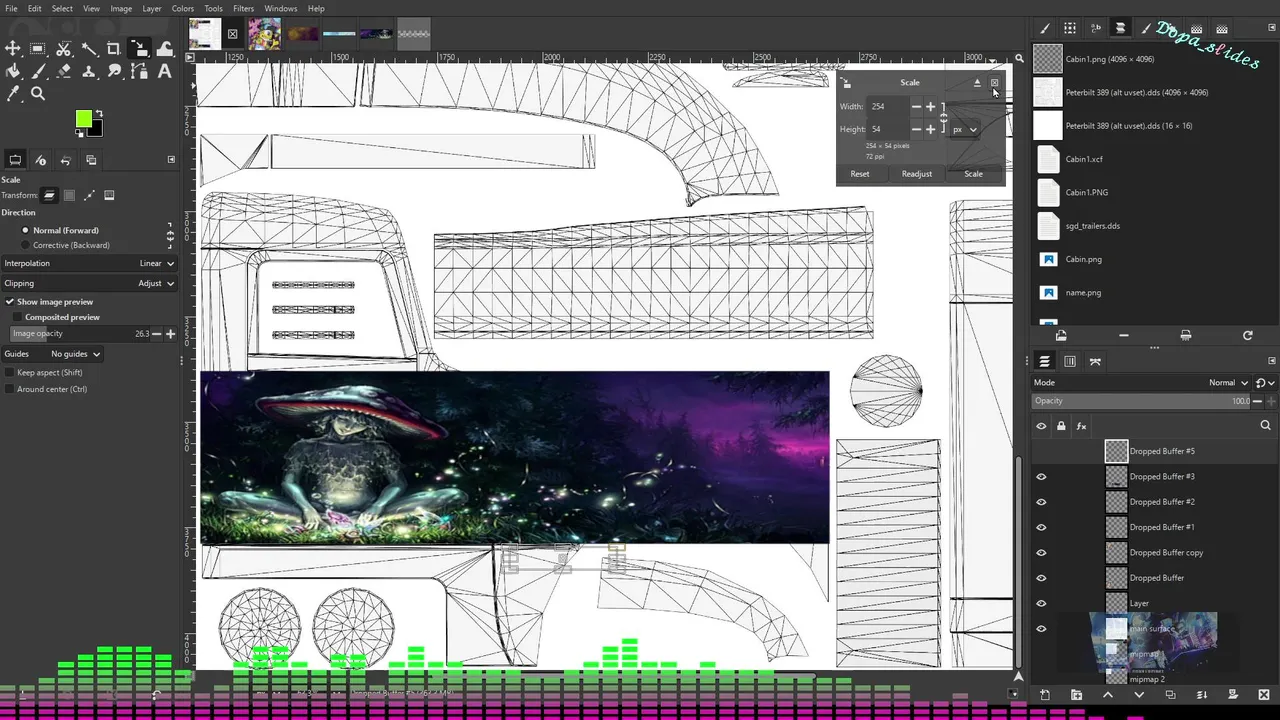Set transform target to path
The image size is (1280, 720).
coord(89,195)
